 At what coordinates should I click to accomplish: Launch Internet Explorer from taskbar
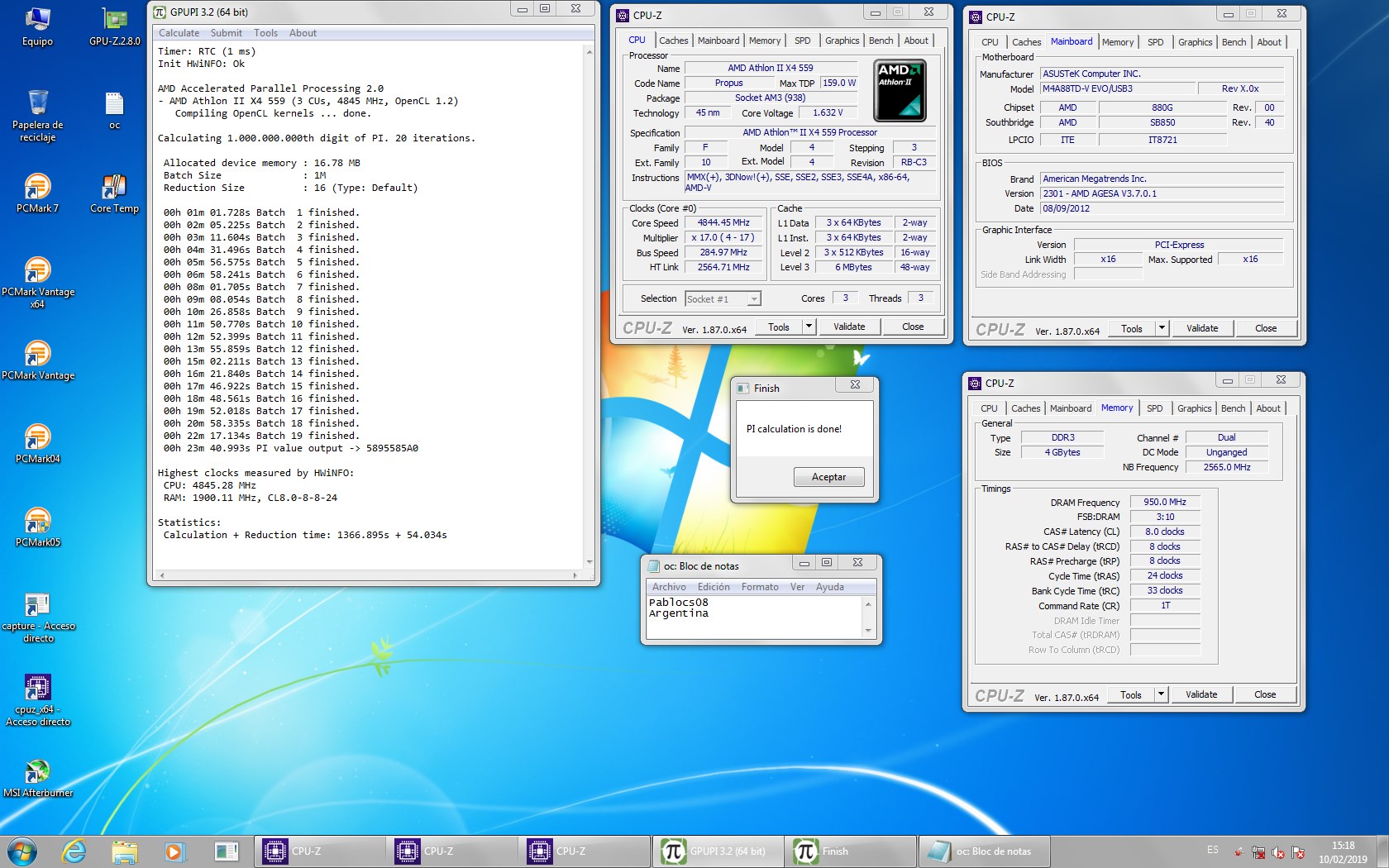pyautogui.click(x=74, y=851)
